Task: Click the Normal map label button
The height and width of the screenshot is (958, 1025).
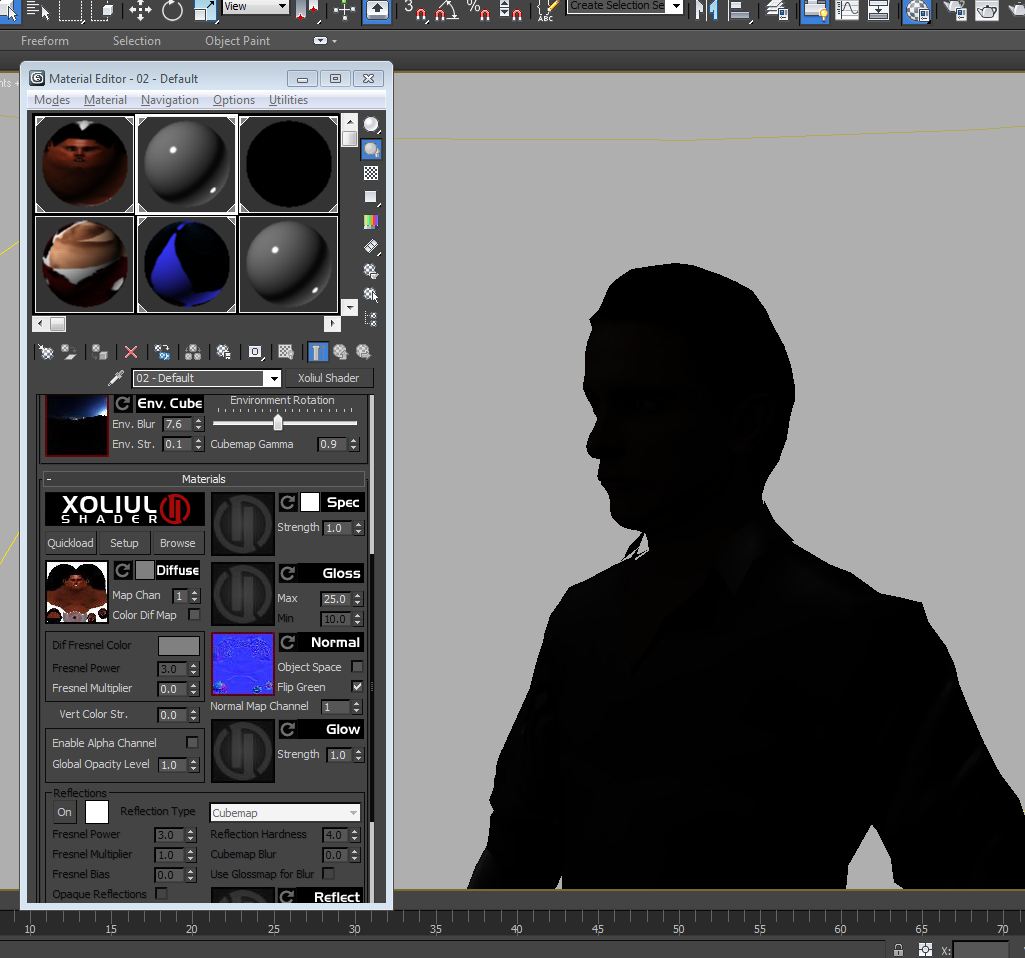Action: pos(330,642)
